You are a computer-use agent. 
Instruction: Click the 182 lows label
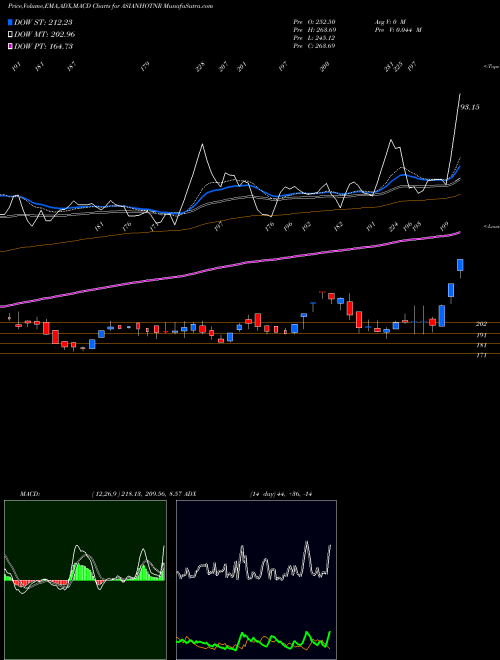point(338,227)
